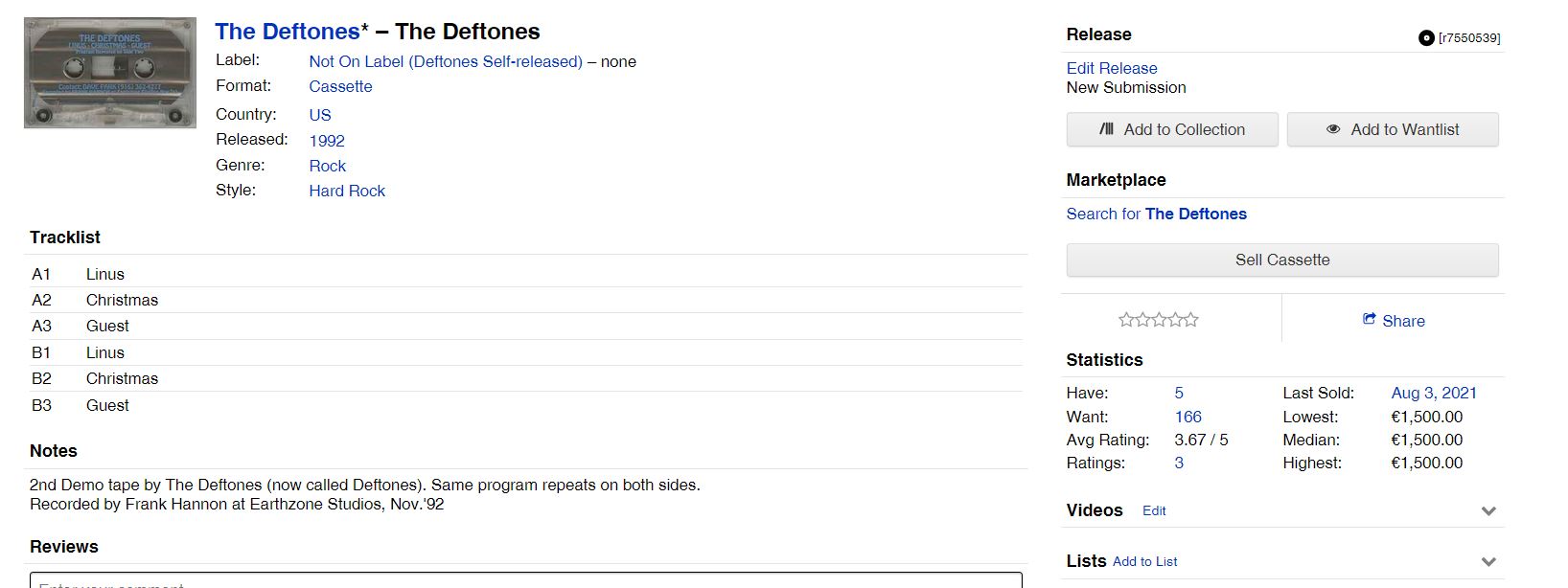Click the vinyl record icon beside release ID
Viewport: 1568px width, 588px height.
tap(1426, 38)
